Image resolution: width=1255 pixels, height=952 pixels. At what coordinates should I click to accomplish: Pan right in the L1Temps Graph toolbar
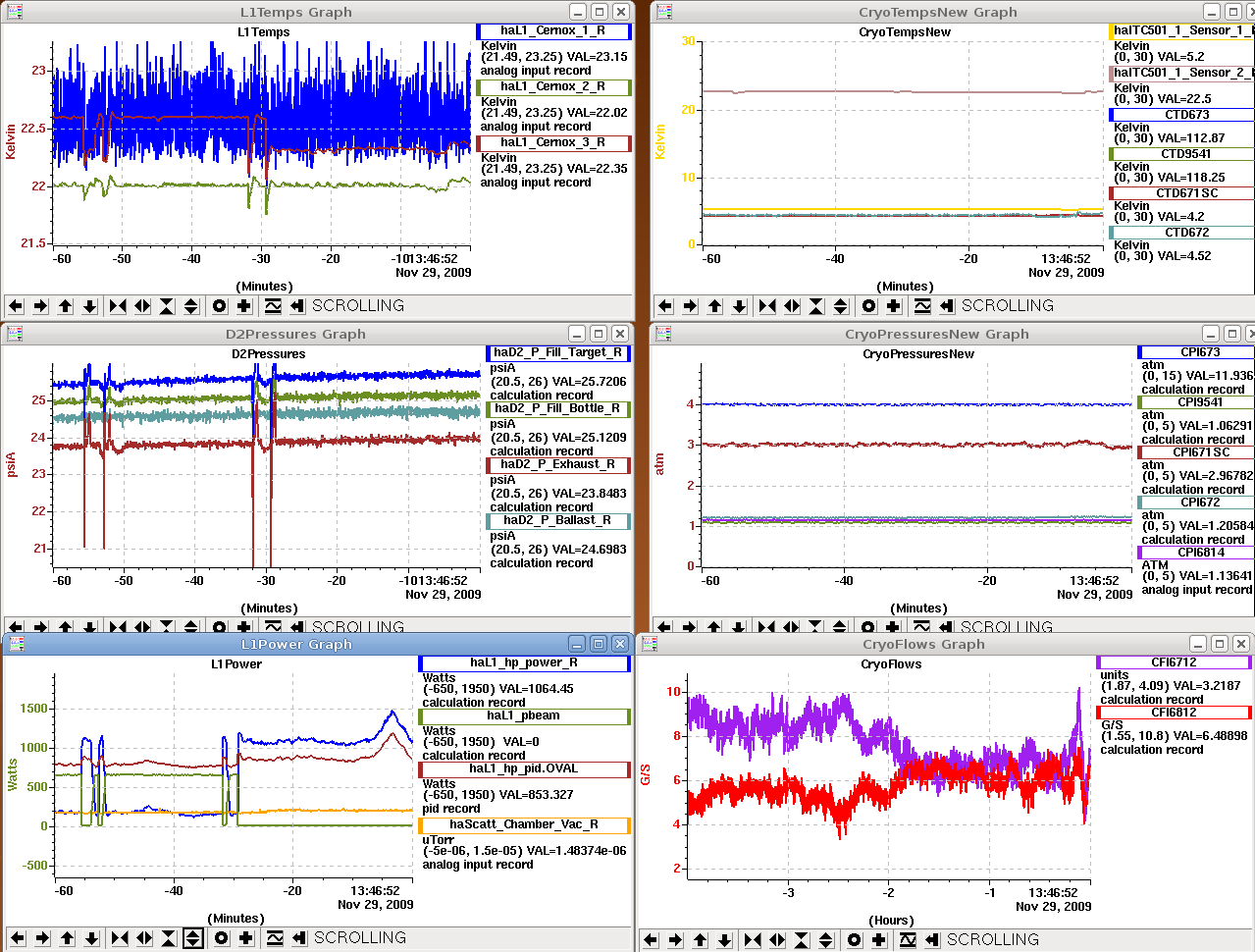click(41, 306)
